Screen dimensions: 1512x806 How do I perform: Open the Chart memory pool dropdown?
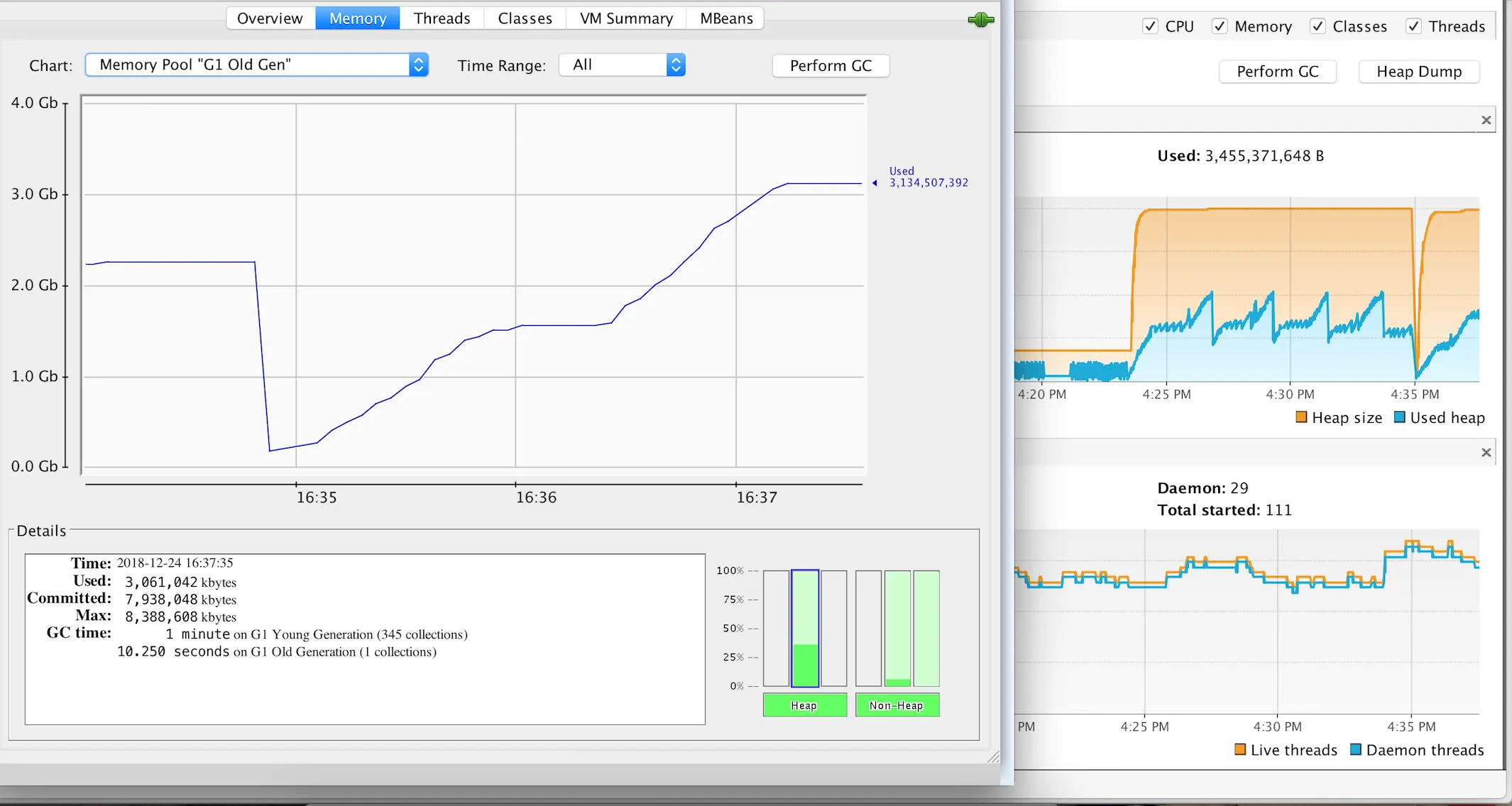(257, 65)
